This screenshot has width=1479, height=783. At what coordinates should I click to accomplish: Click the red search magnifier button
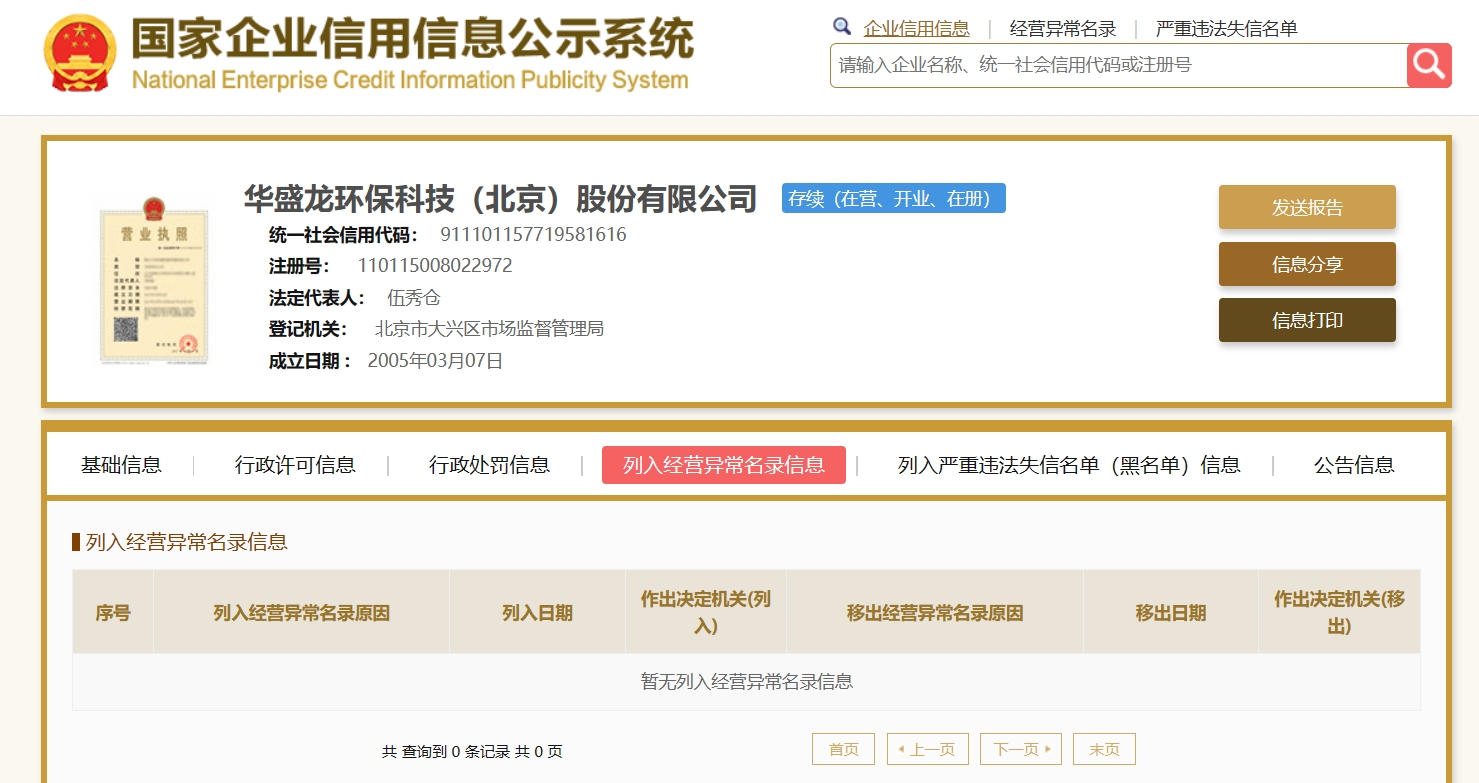pyautogui.click(x=1429, y=65)
